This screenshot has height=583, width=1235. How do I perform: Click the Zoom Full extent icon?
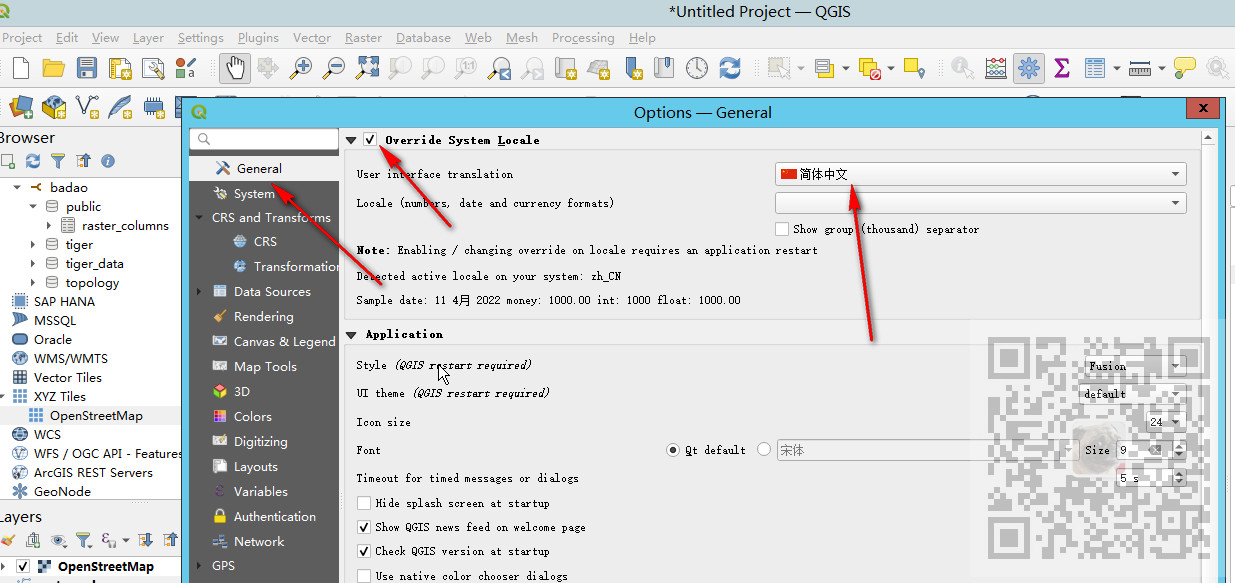[x=367, y=68]
